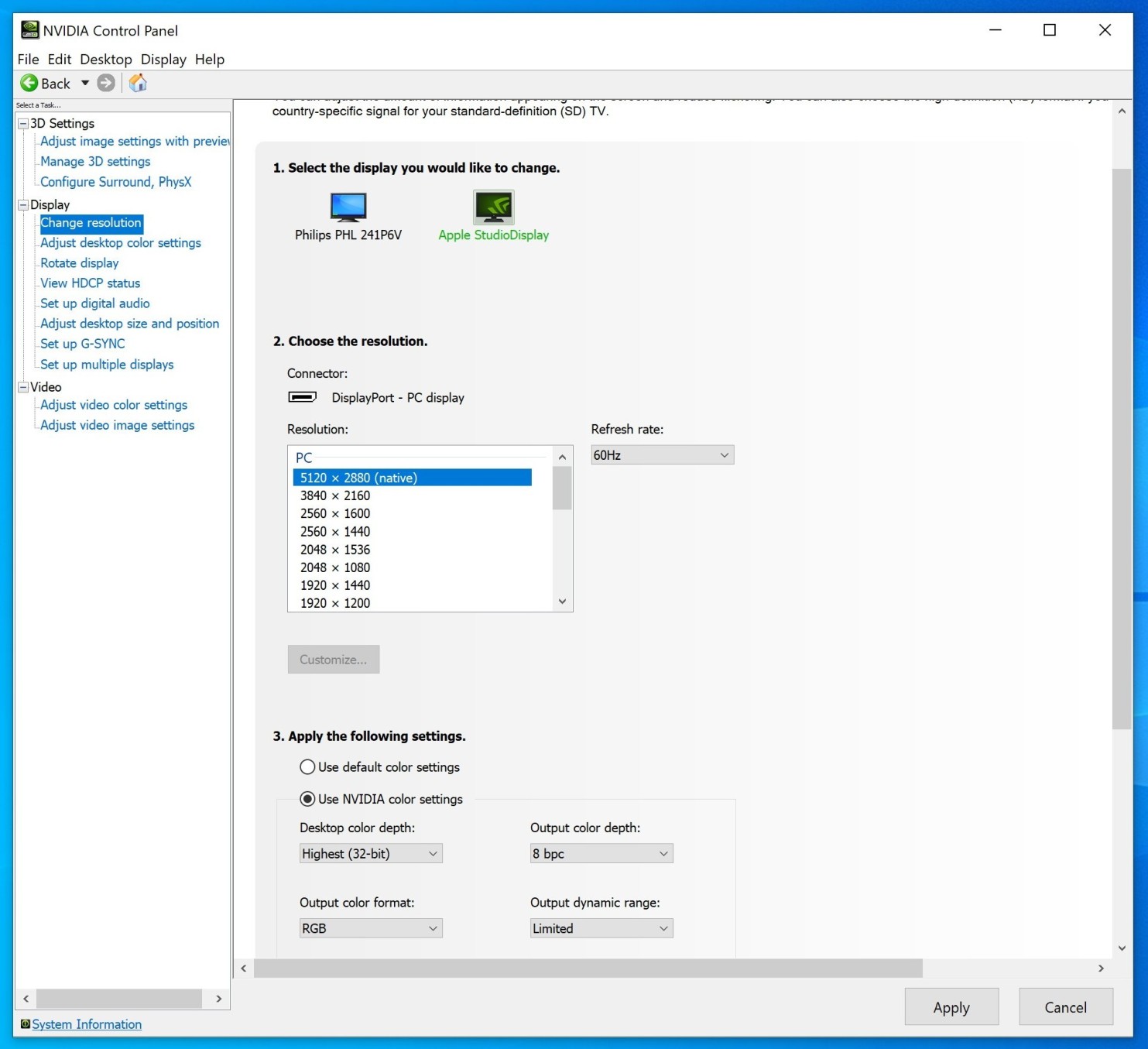
Task: Click task tree scroll-right arrow
Action: pyautogui.click(x=218, y=999)
